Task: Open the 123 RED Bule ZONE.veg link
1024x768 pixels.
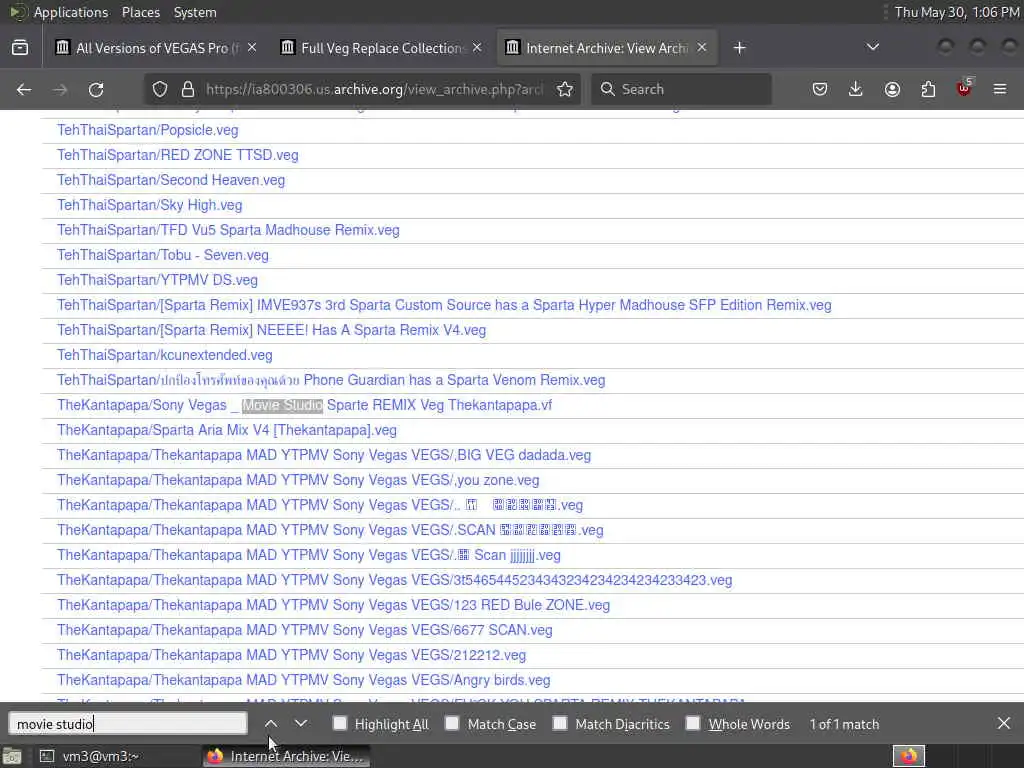Action: [x=333, y=605]
